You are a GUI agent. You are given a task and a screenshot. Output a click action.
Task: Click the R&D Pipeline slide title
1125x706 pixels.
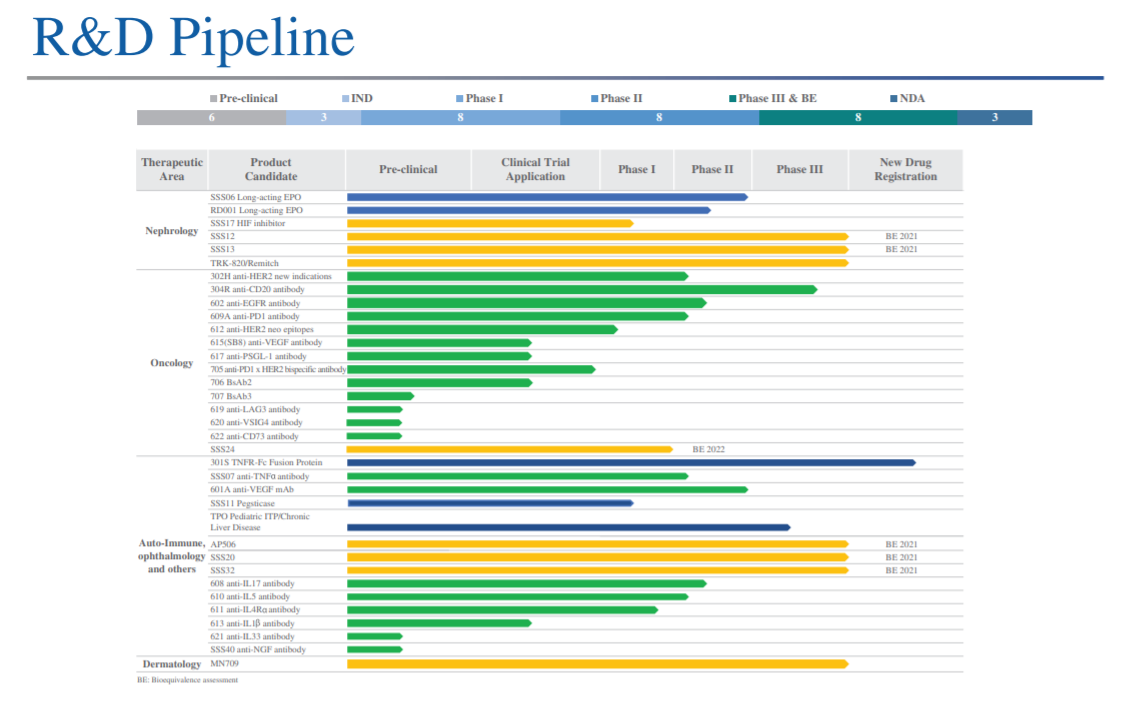(x=193, y=37)
